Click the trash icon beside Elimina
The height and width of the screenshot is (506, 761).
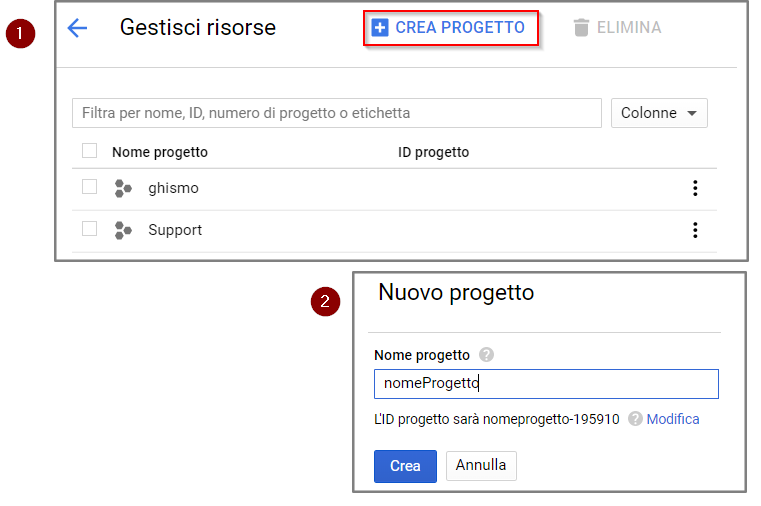581,28
